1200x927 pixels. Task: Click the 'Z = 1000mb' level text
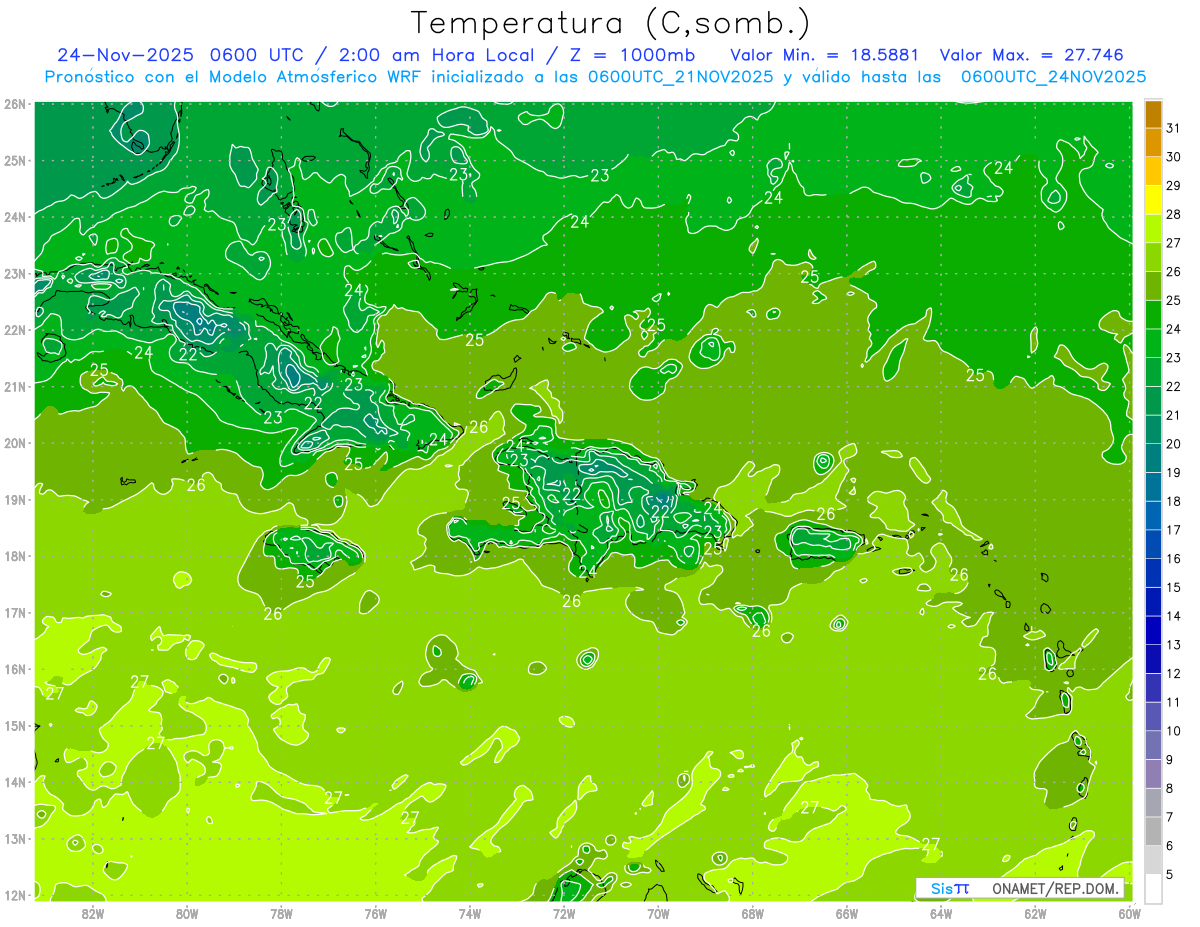pyautogui.click(x=632, y=55)
